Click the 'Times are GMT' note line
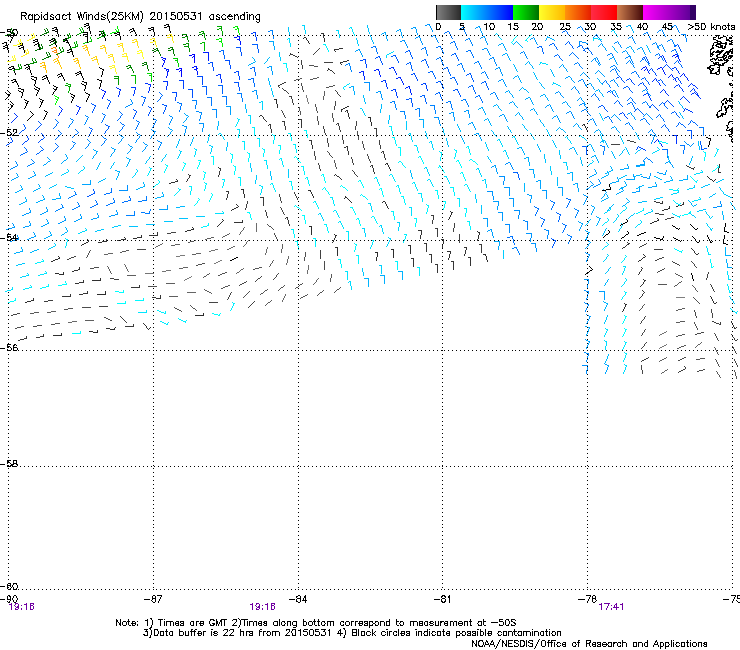This screenshot has width=740, height=650. 316,623
